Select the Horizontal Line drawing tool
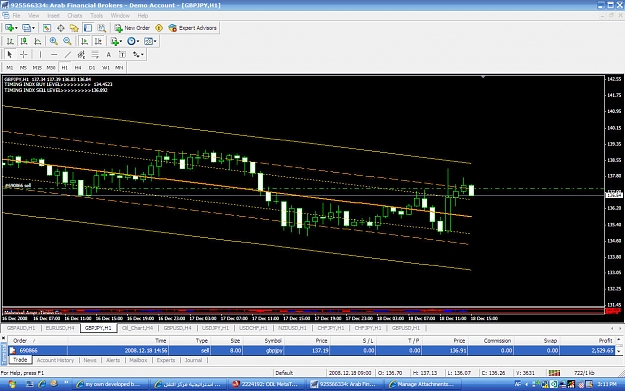This screenshot has height=391, width=625. click(x=54, y=55)
